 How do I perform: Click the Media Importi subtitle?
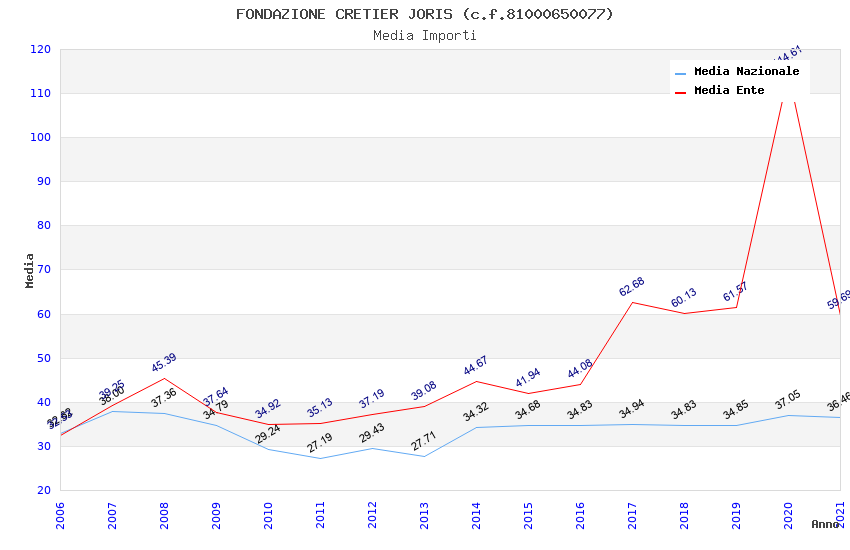pyautogui.click(x=424, y=36)
